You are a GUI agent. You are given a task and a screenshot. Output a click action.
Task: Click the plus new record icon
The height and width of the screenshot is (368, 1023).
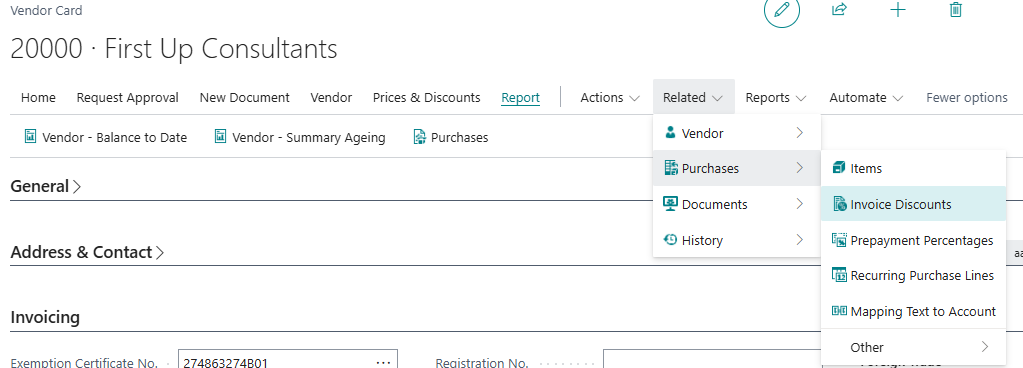[898, 10]
